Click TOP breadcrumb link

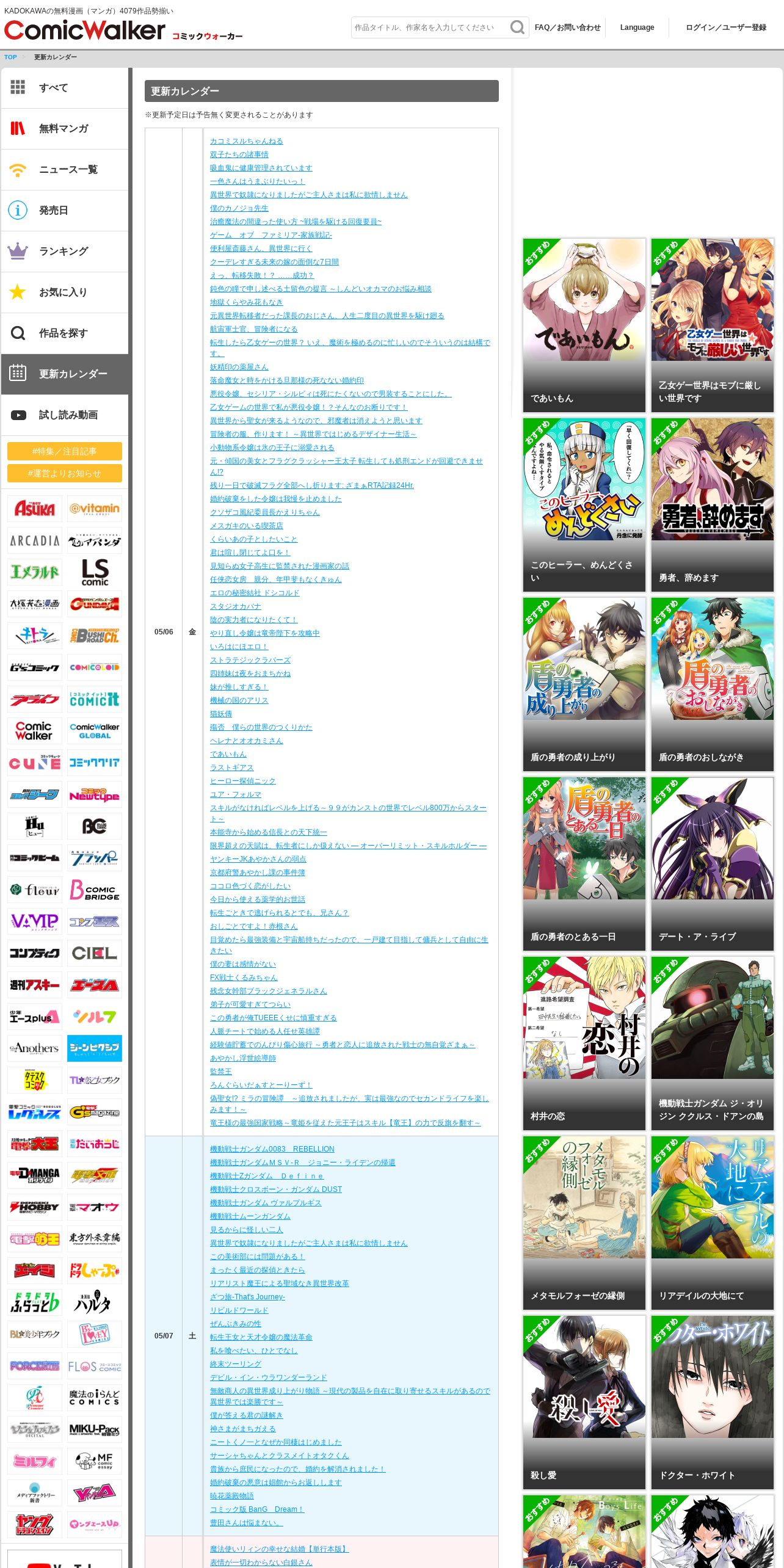click(x=10, y=57)
